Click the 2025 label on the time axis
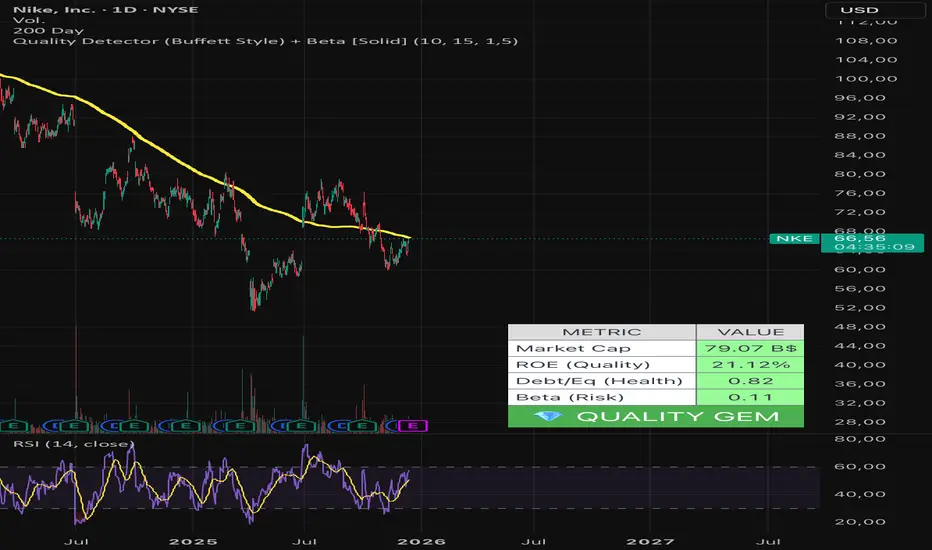 click(193, 542)
